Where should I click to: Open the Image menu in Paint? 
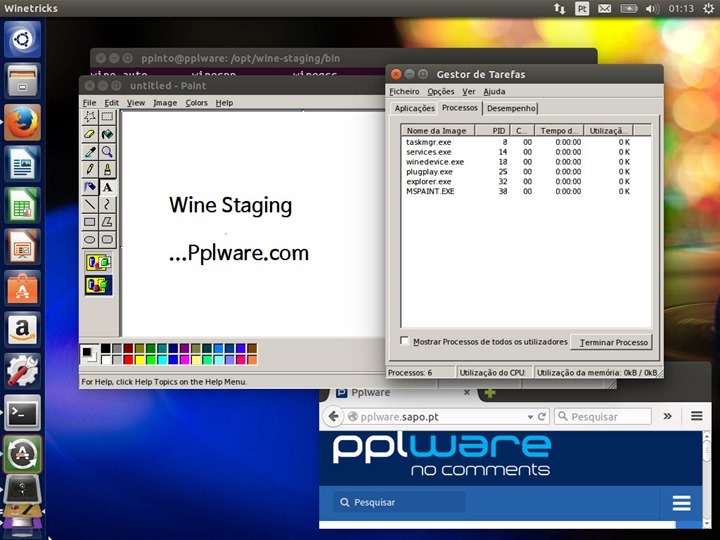pos(165,103)
